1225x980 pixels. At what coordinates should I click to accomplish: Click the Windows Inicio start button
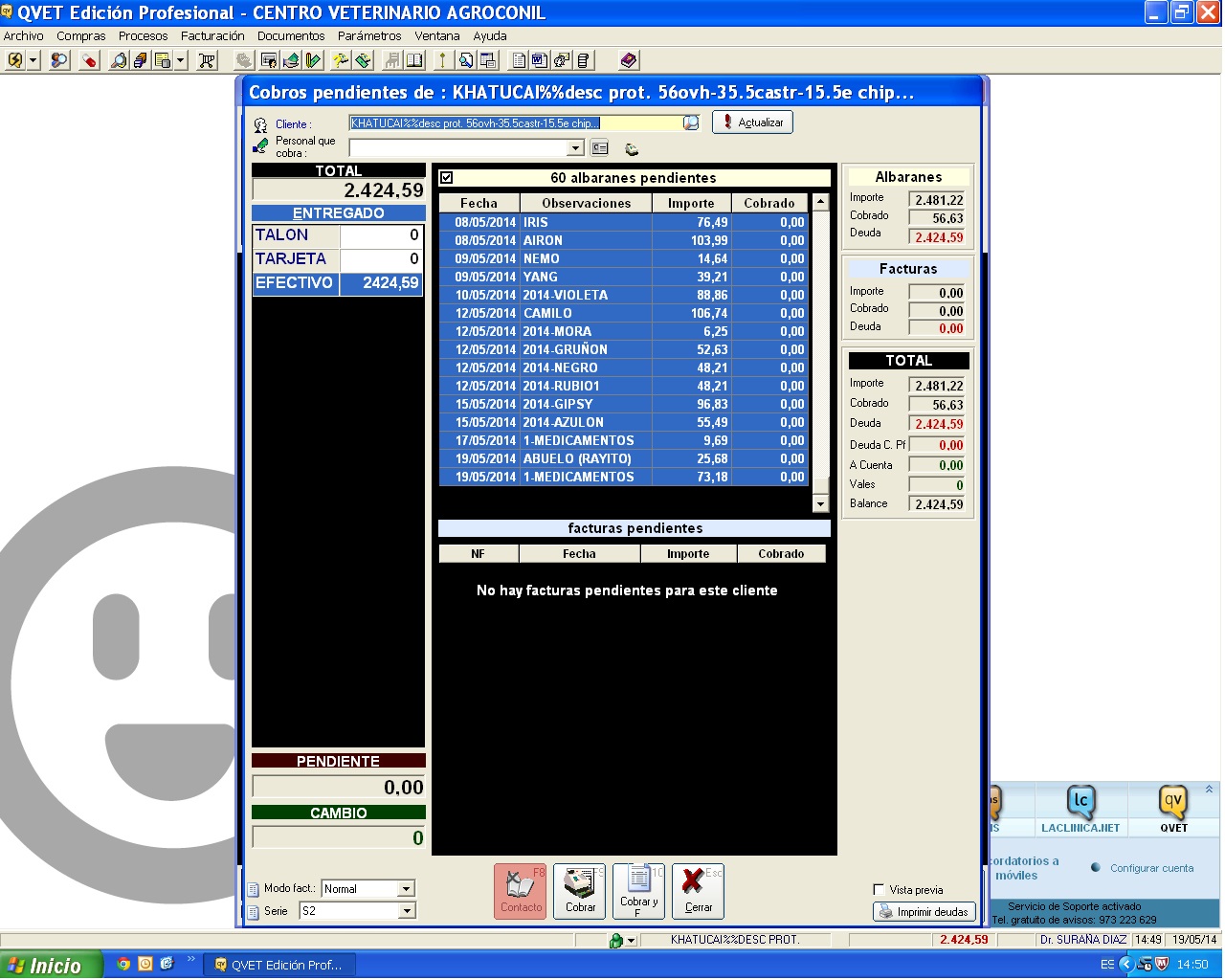[x=49, y=966]
